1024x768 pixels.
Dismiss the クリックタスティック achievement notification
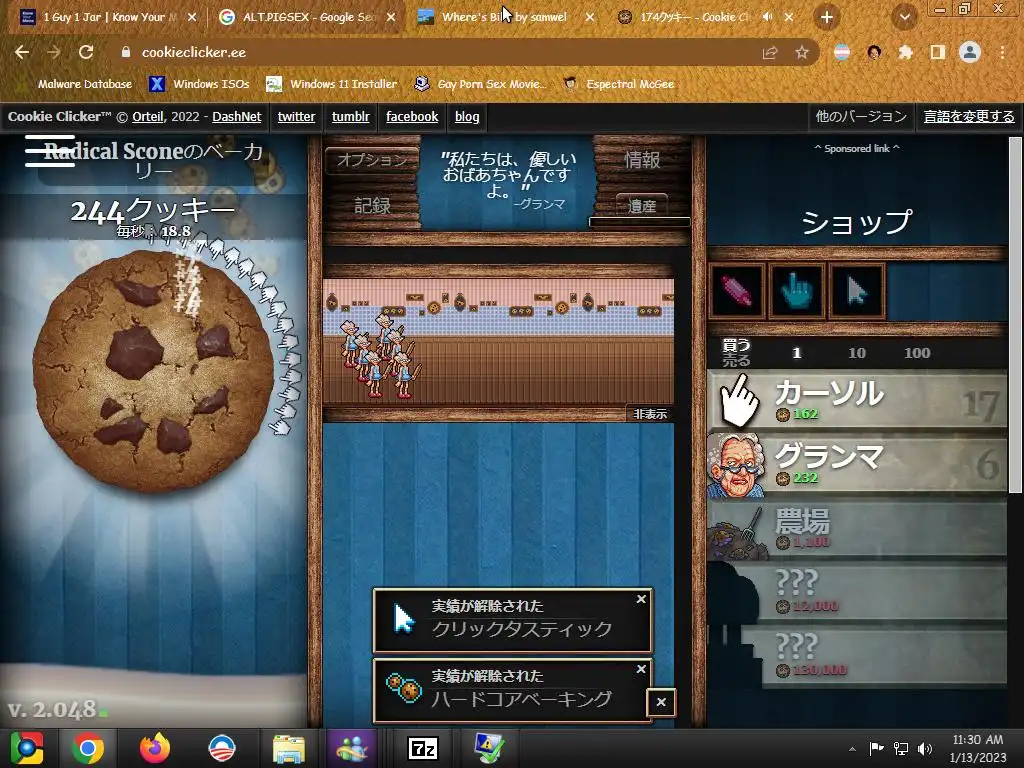(x=641, y=599)
